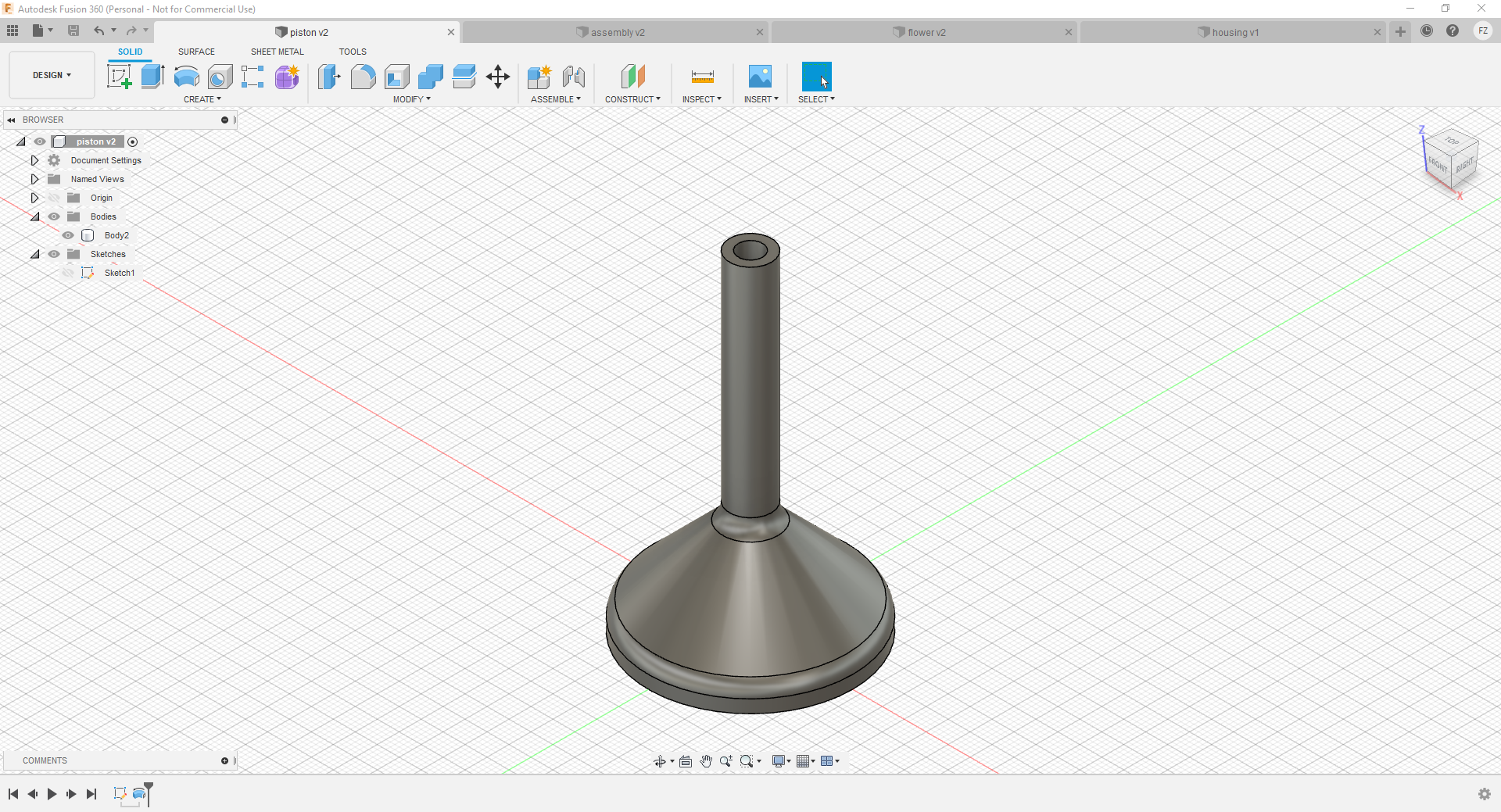1501x812 pixels.
Task: Hide the Bodies folder
Action: 54,216
